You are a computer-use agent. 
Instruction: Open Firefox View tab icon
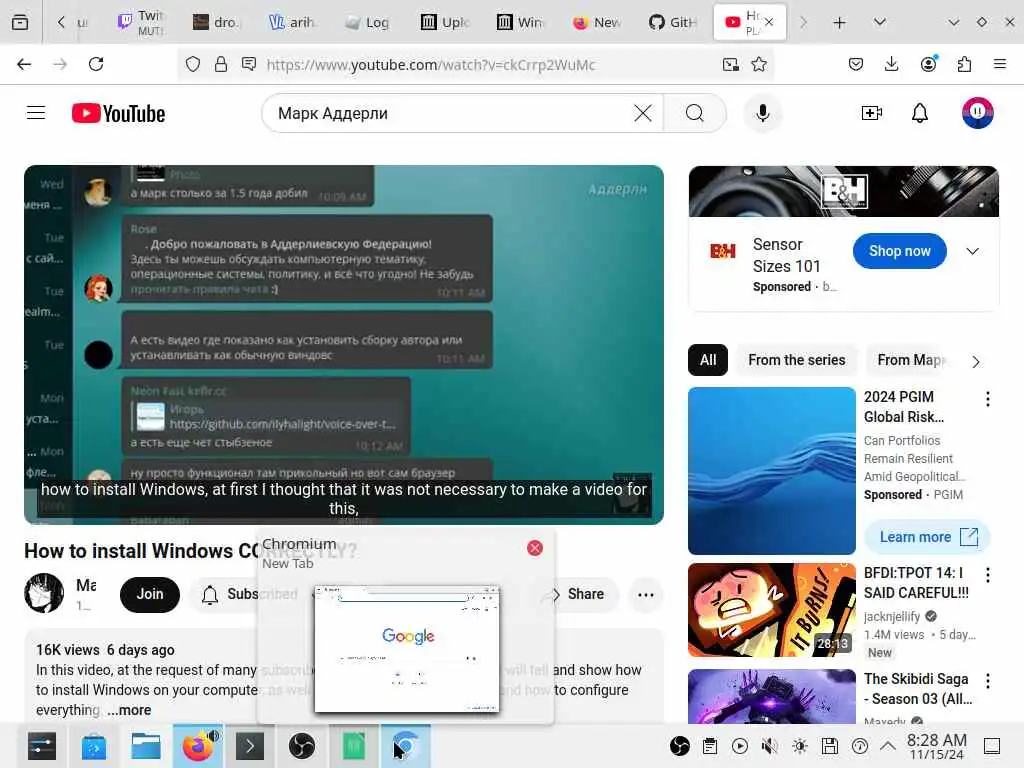[20, 22]
